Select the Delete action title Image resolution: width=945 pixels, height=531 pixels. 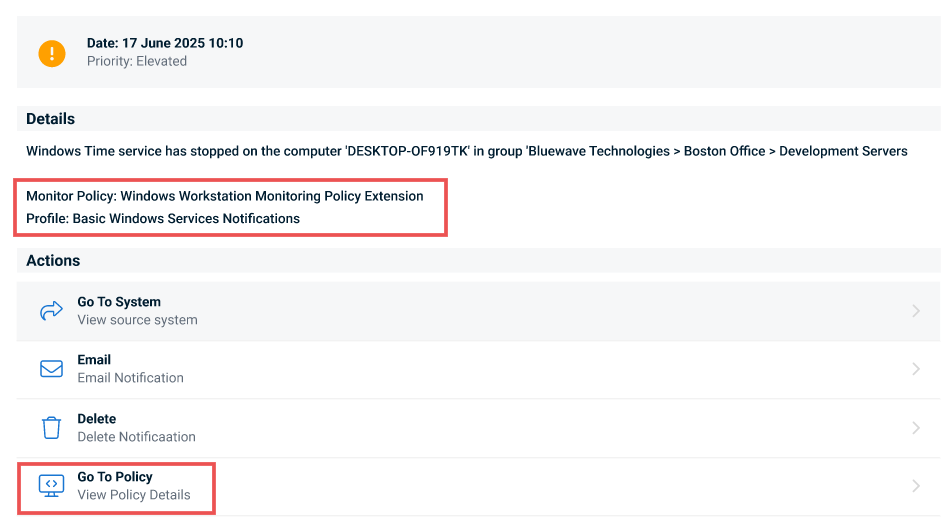click(x=97, y=419)
